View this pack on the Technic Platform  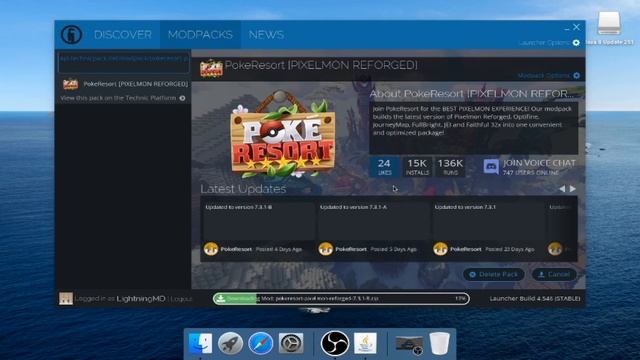(x=122, y=98)
